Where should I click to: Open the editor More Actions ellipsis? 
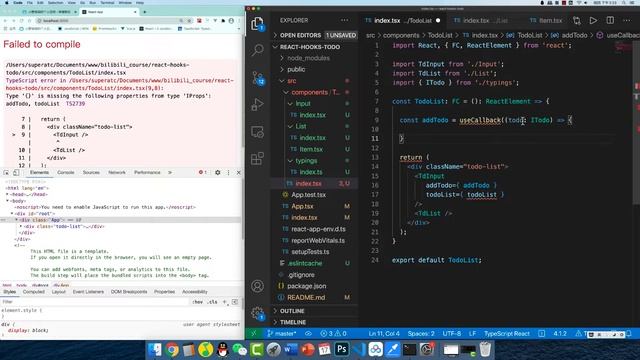pyautogui.click(x=627, y=20)
